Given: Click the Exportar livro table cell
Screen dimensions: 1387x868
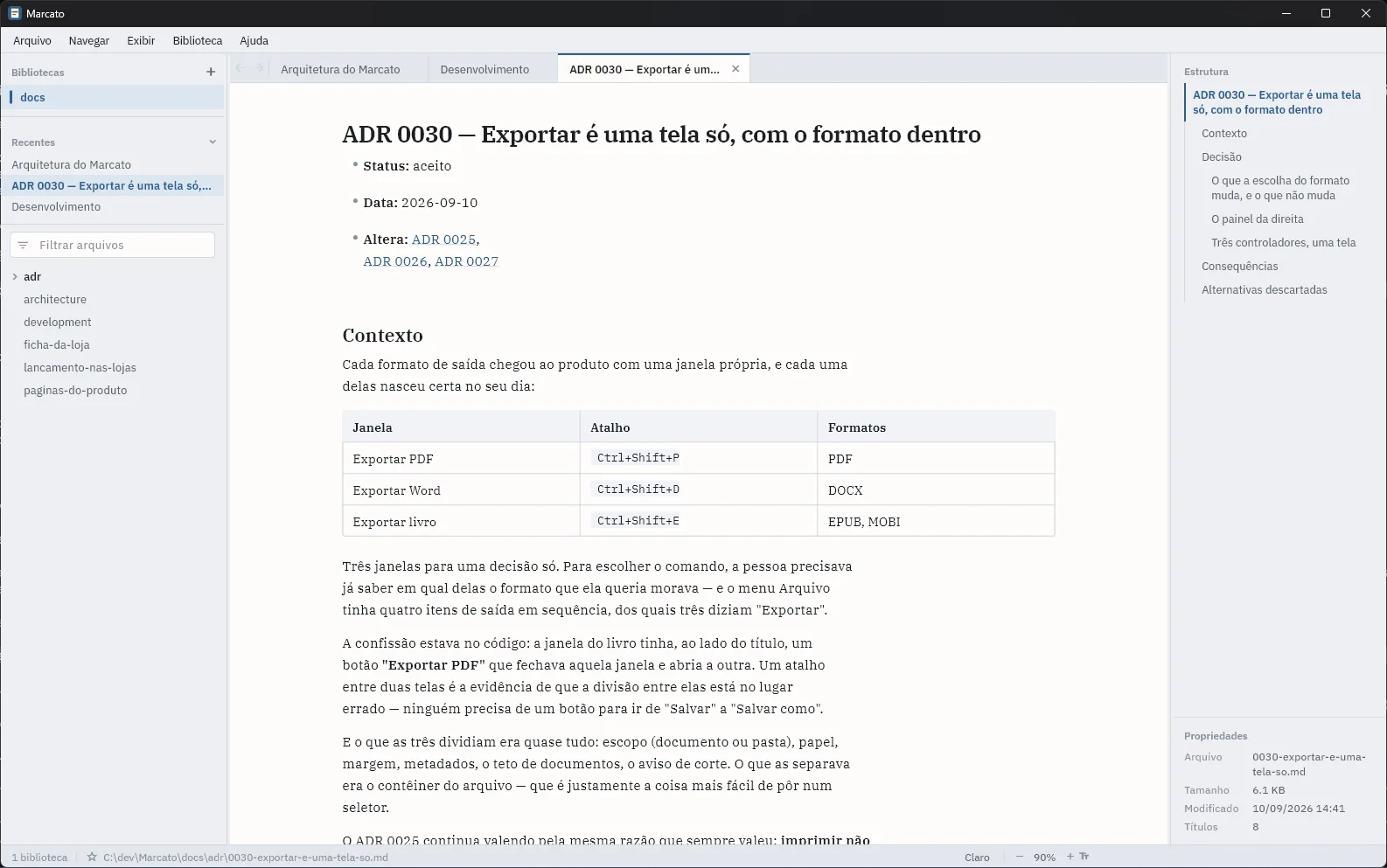Looking at the screenshot, I should (461, 522).
